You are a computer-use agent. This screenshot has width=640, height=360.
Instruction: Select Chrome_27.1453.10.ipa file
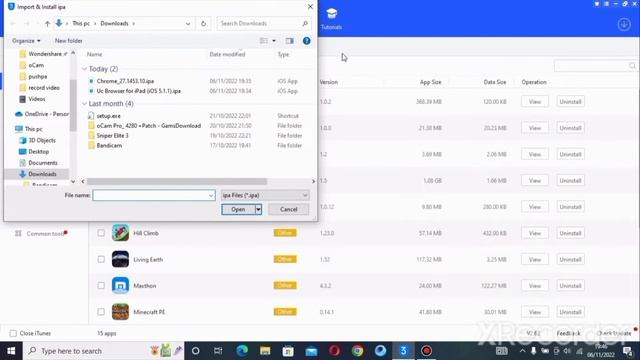click(125, 81)
